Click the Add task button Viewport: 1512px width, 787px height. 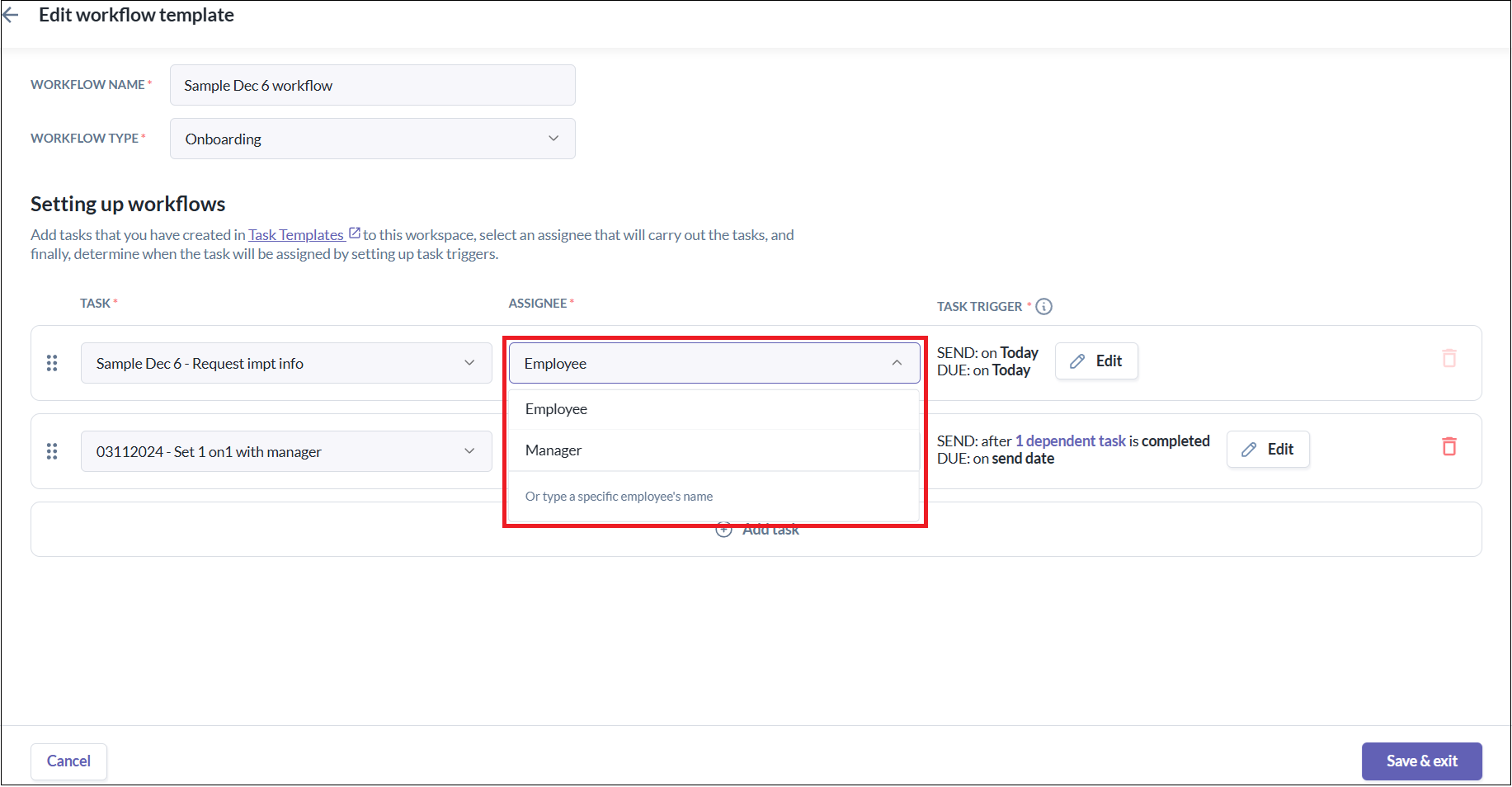pos(757,530)
